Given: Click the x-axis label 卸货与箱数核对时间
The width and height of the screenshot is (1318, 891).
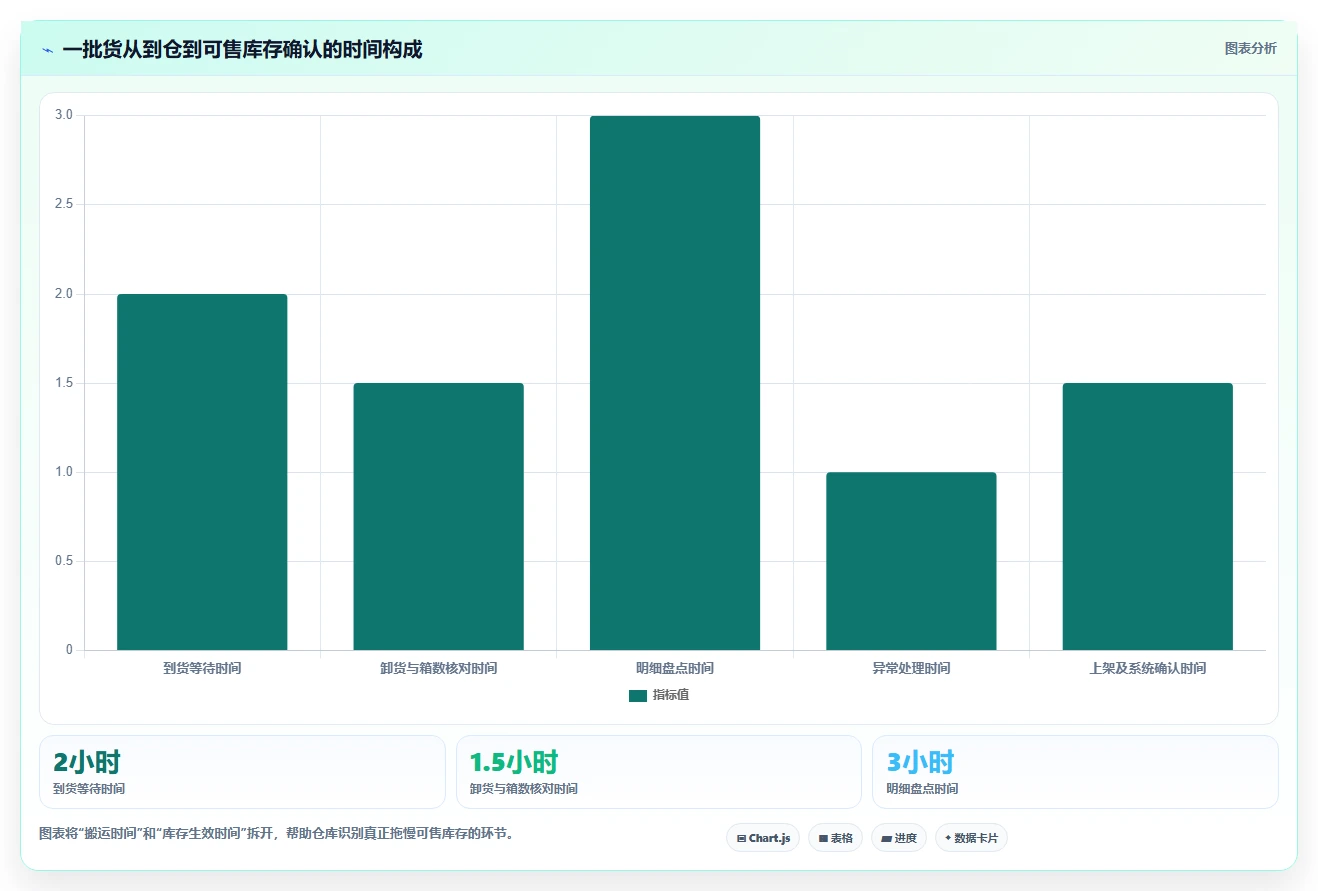Looking at the screenshot, I should pos(438,668).
